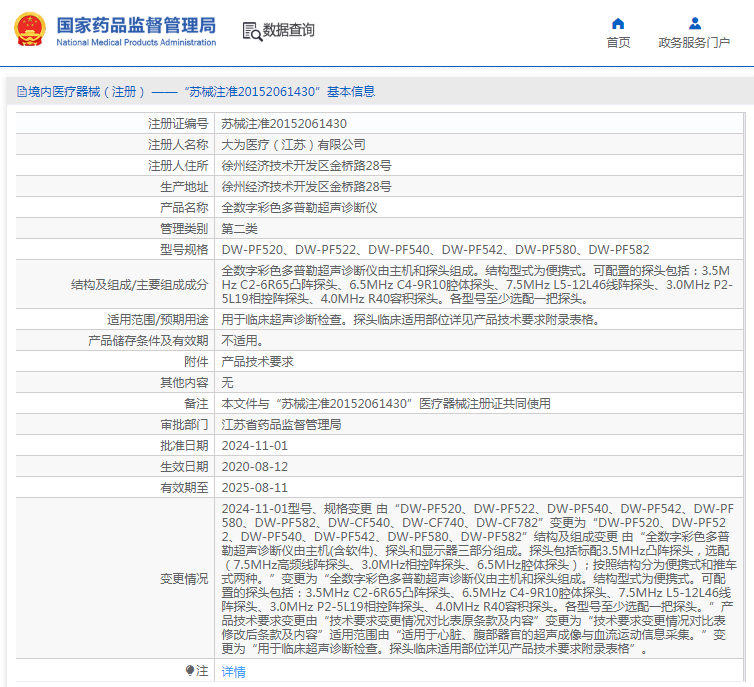Viewport: 754px width, 687px height.
Task: Open 政务服务门户 portal link
Action: 694,43
